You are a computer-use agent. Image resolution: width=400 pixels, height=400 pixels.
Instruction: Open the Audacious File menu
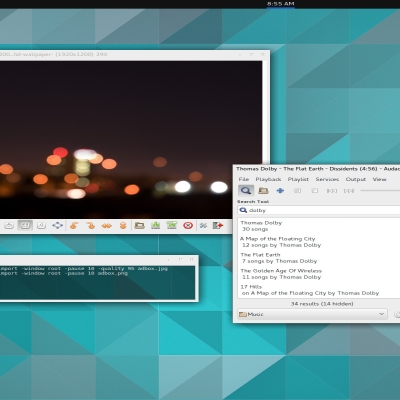tap(244, 179)
